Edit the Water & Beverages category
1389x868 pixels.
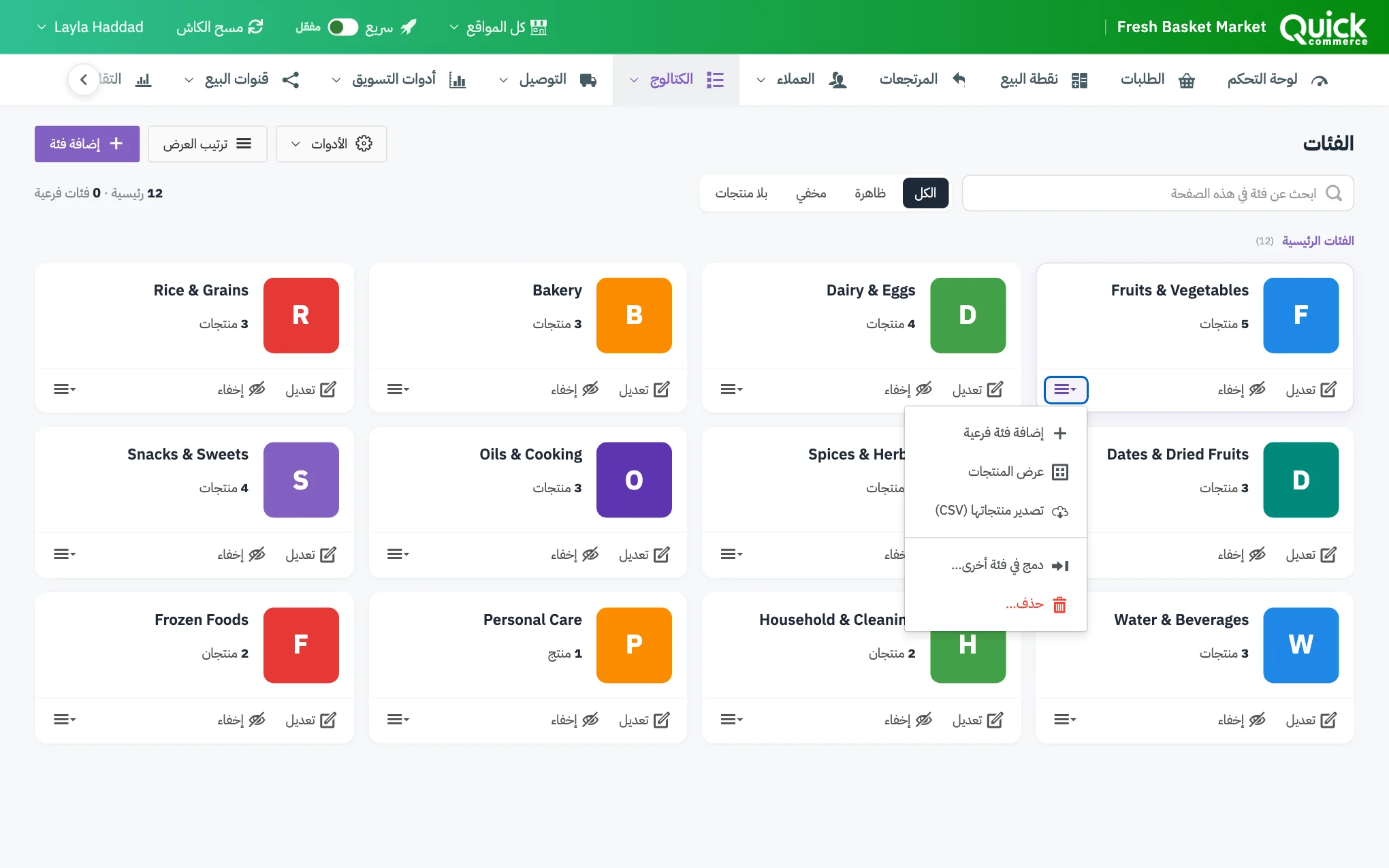pos(1311,720)
